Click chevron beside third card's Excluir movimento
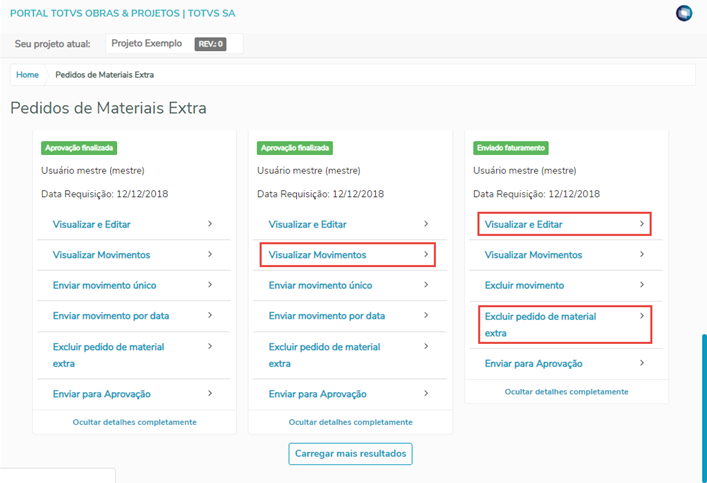707x483 pixels. click(642, 285)
